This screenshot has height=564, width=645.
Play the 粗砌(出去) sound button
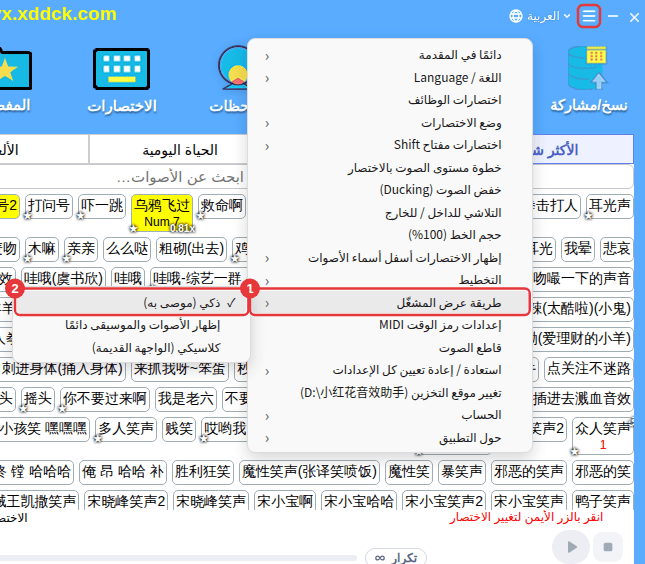(191, 249)
